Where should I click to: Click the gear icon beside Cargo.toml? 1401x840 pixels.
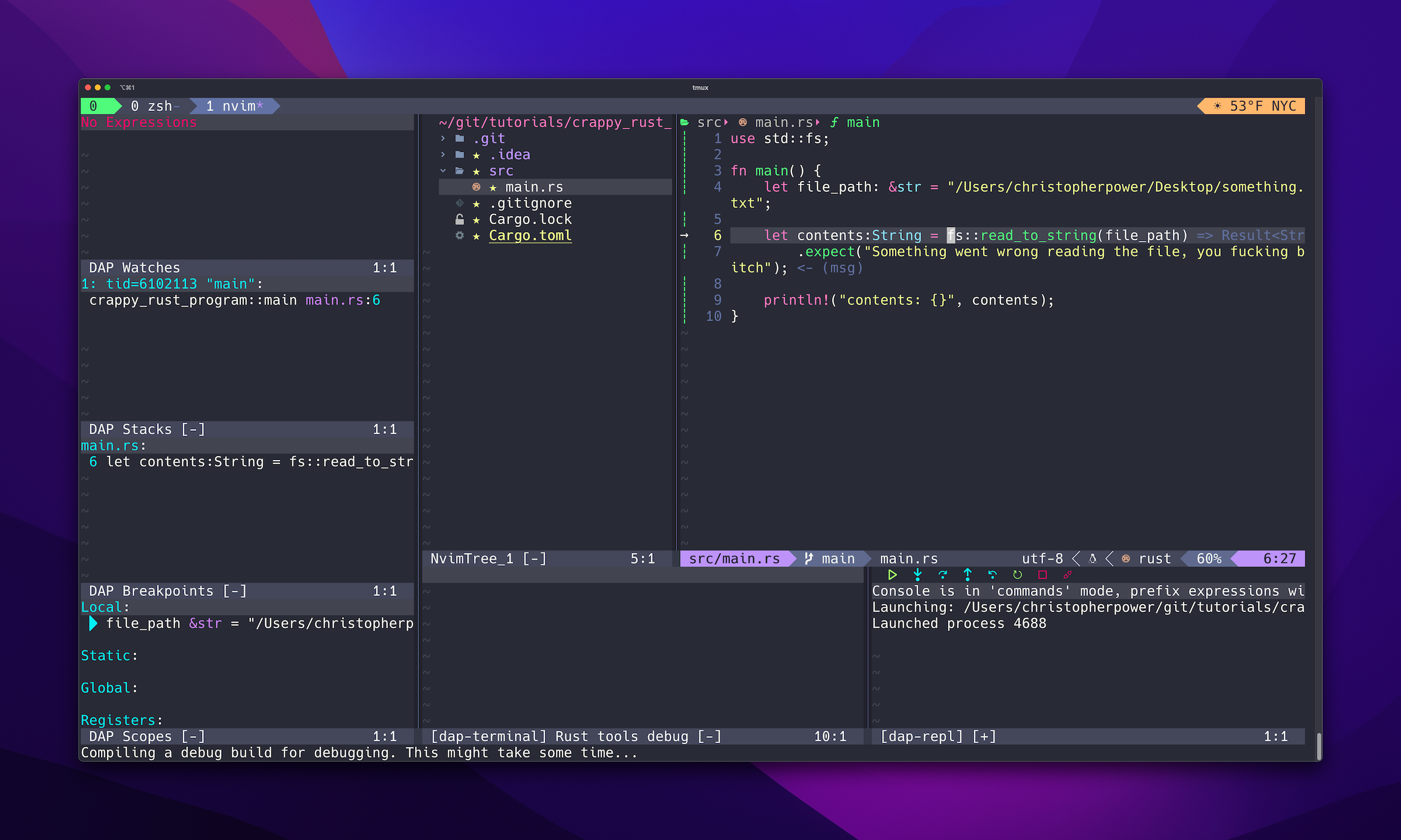tap(460, 236)
